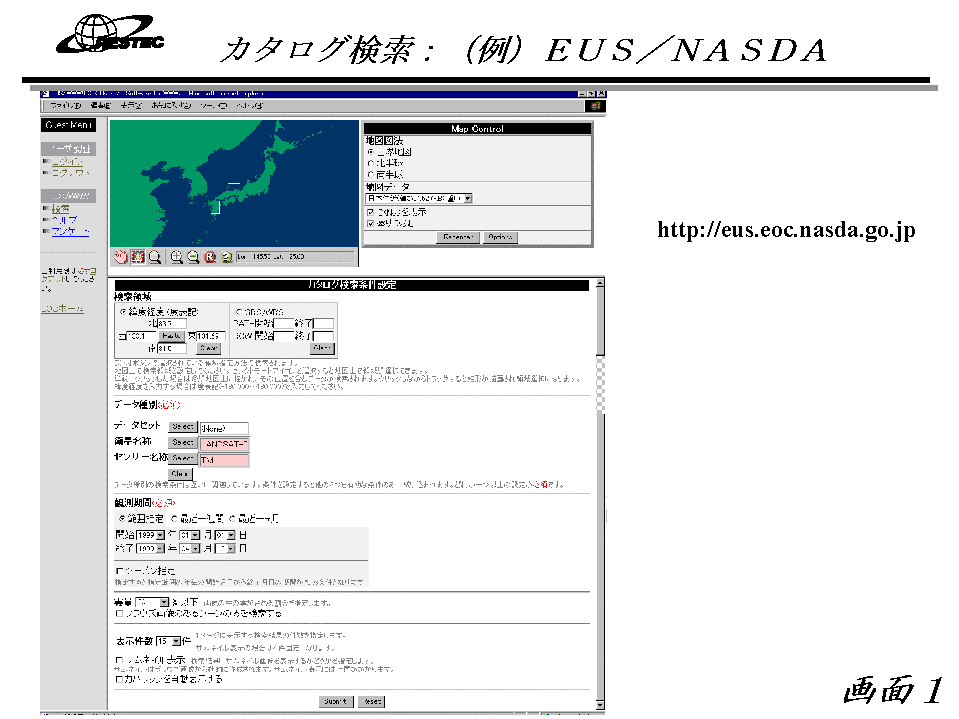Click Select button for データセット
This screenshot has width=959, height=719.
click(x=182, y=427)
